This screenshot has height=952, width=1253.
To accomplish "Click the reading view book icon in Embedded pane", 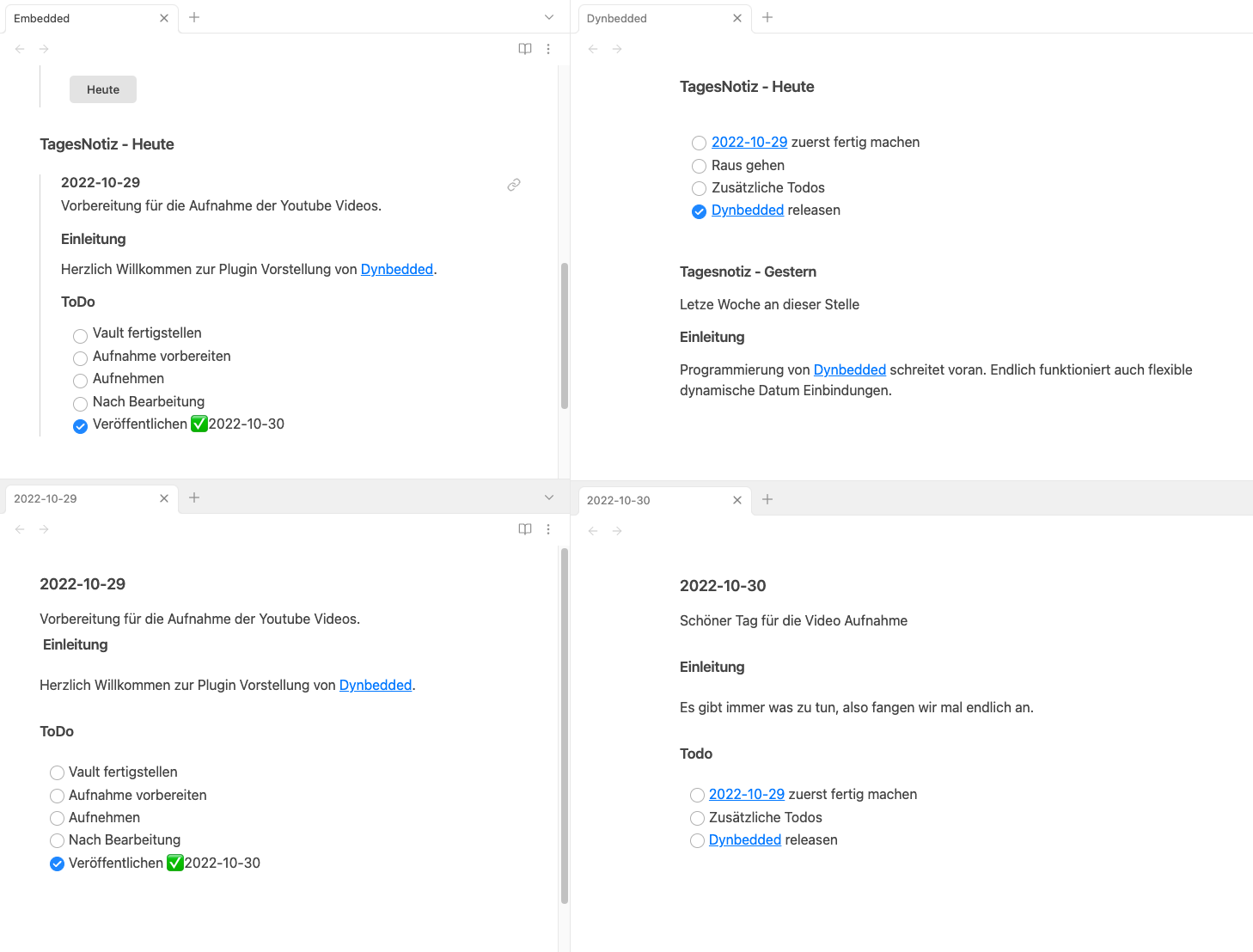I will (525, 49).
